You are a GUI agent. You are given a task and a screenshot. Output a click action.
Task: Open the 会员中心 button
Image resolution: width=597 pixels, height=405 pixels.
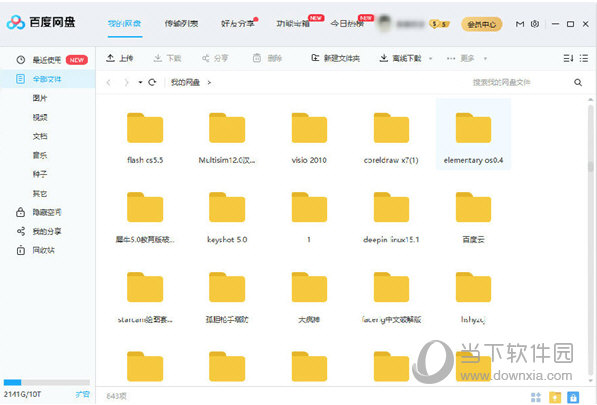pyautogui.click(x=482, y=24)
